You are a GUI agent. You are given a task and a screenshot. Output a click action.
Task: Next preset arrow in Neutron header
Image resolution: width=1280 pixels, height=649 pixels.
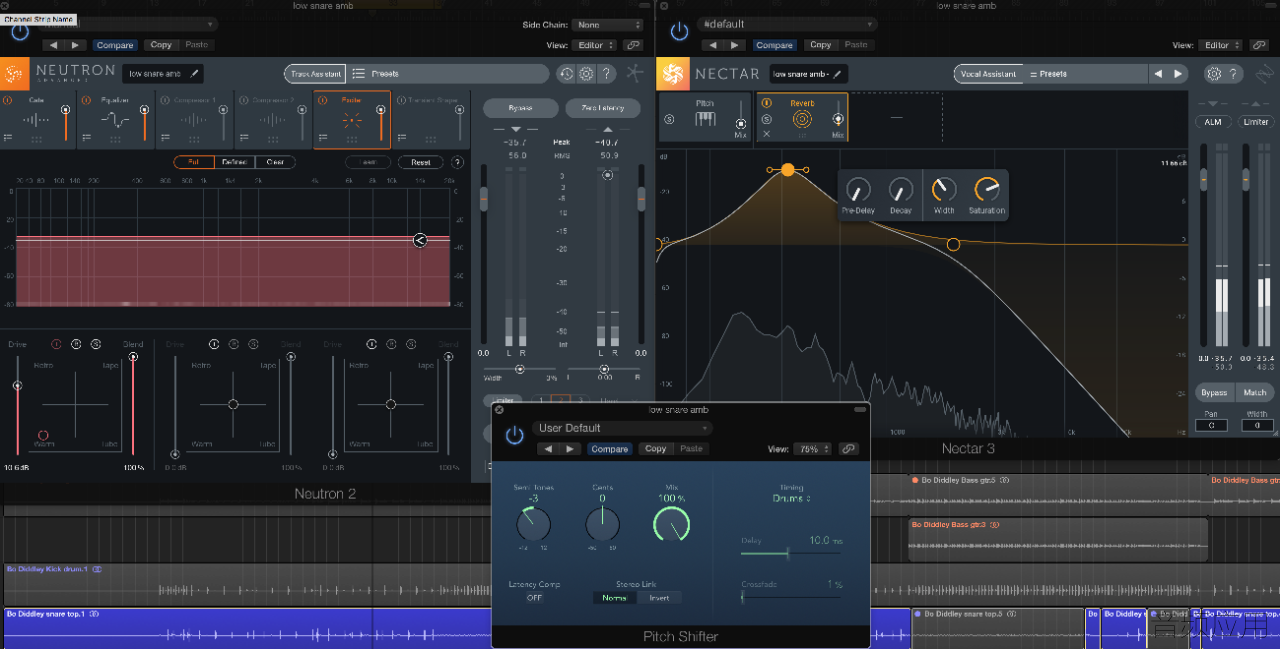point(76,45)
